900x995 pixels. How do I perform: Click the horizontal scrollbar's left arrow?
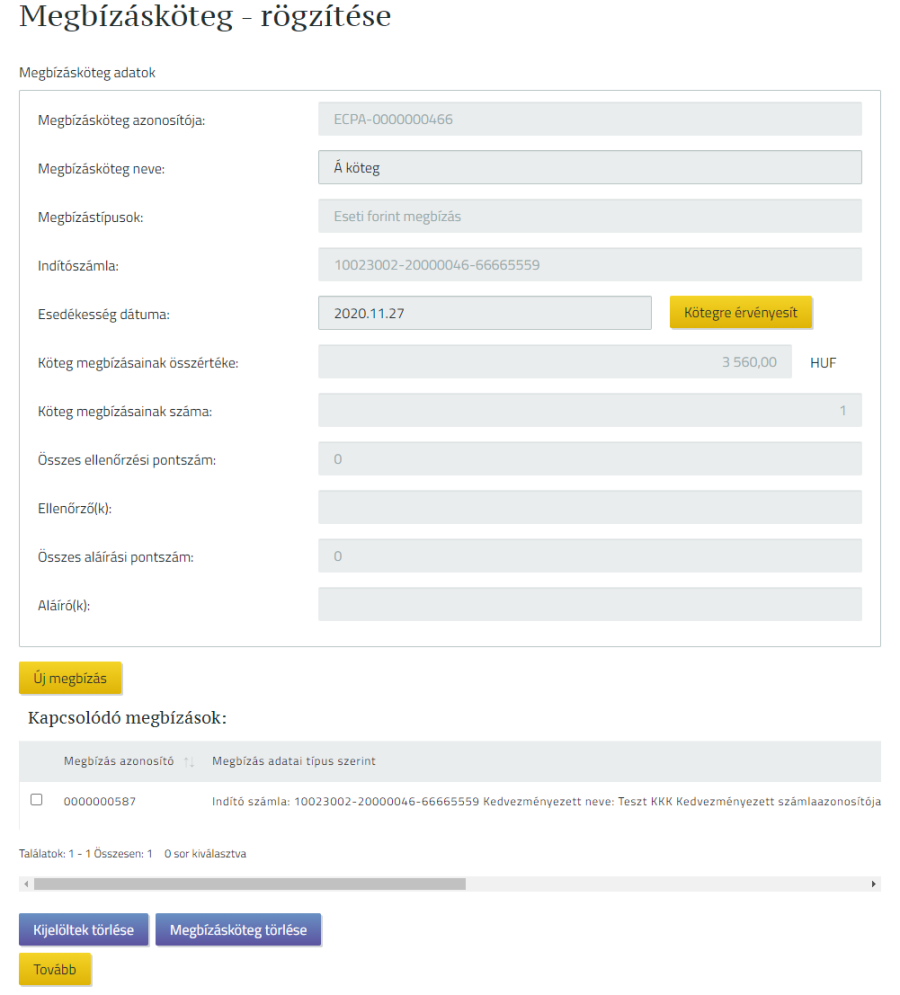point(24,884)
